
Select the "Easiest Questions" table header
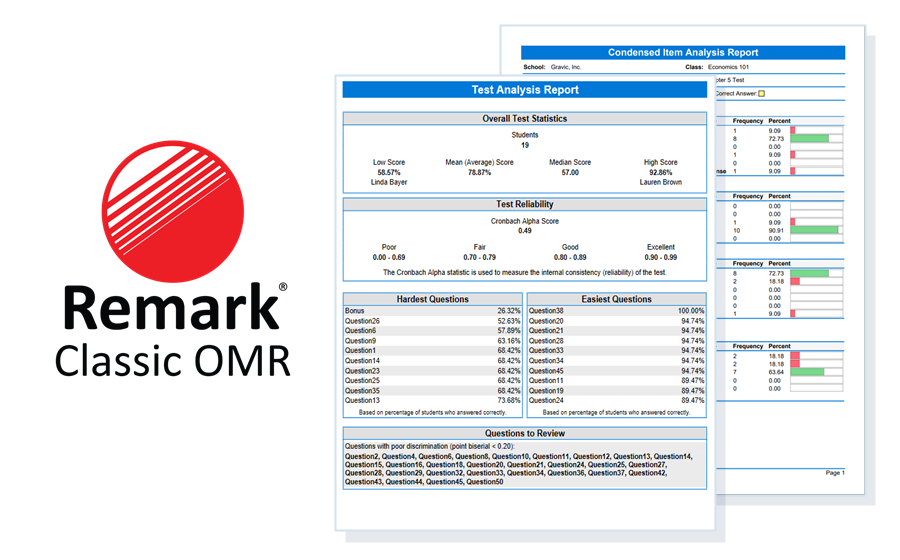click(616, 299)
